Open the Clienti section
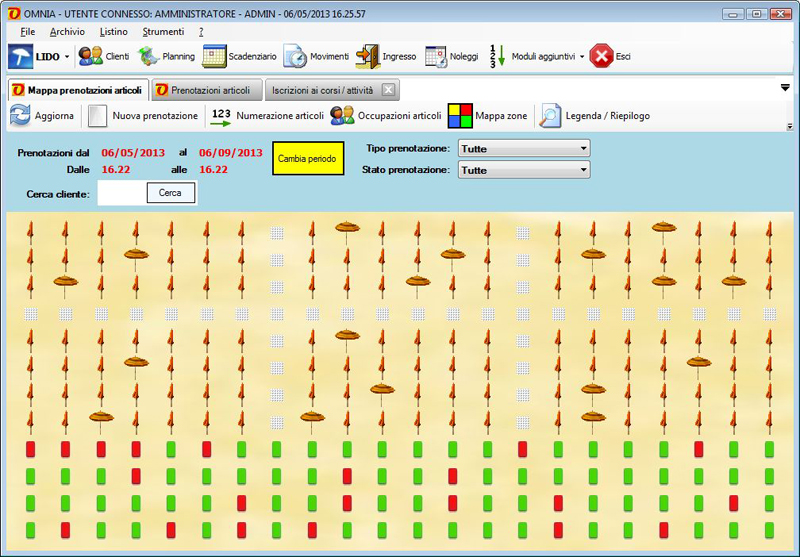This screenshot has width=800, height=557. click(104, 56)
